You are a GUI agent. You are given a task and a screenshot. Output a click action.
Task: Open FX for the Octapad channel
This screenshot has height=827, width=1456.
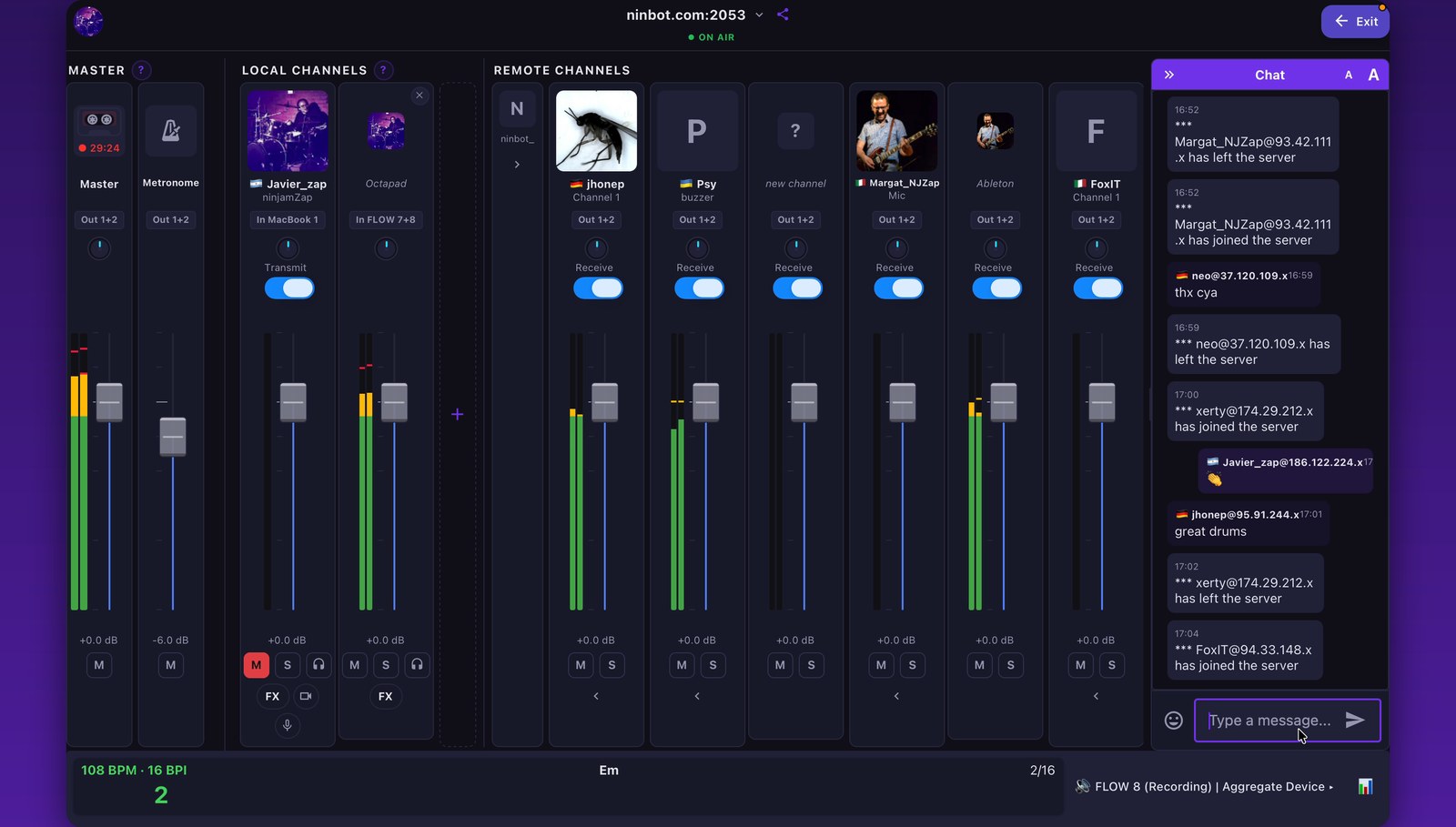[x=385, y=696]
